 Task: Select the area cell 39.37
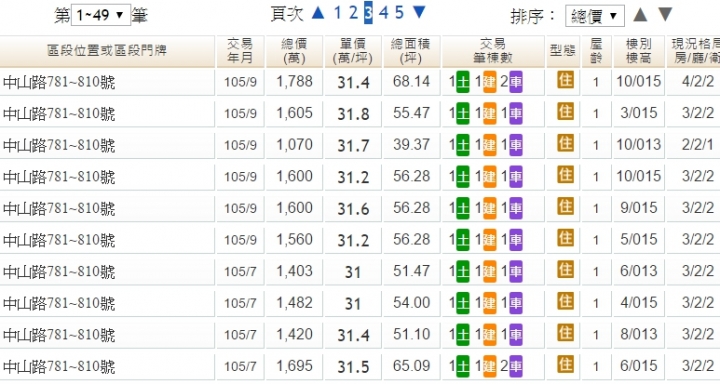point(411,145)
